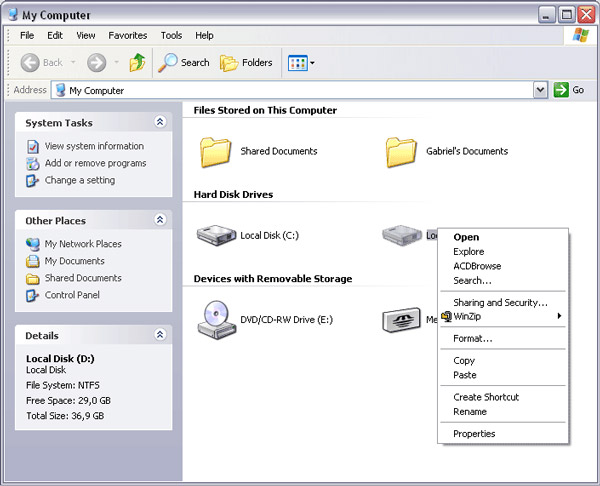Viewport: 600px width, 486px height.
Task: Click the Back navigation arrow icon
Action: coord(31,63)
